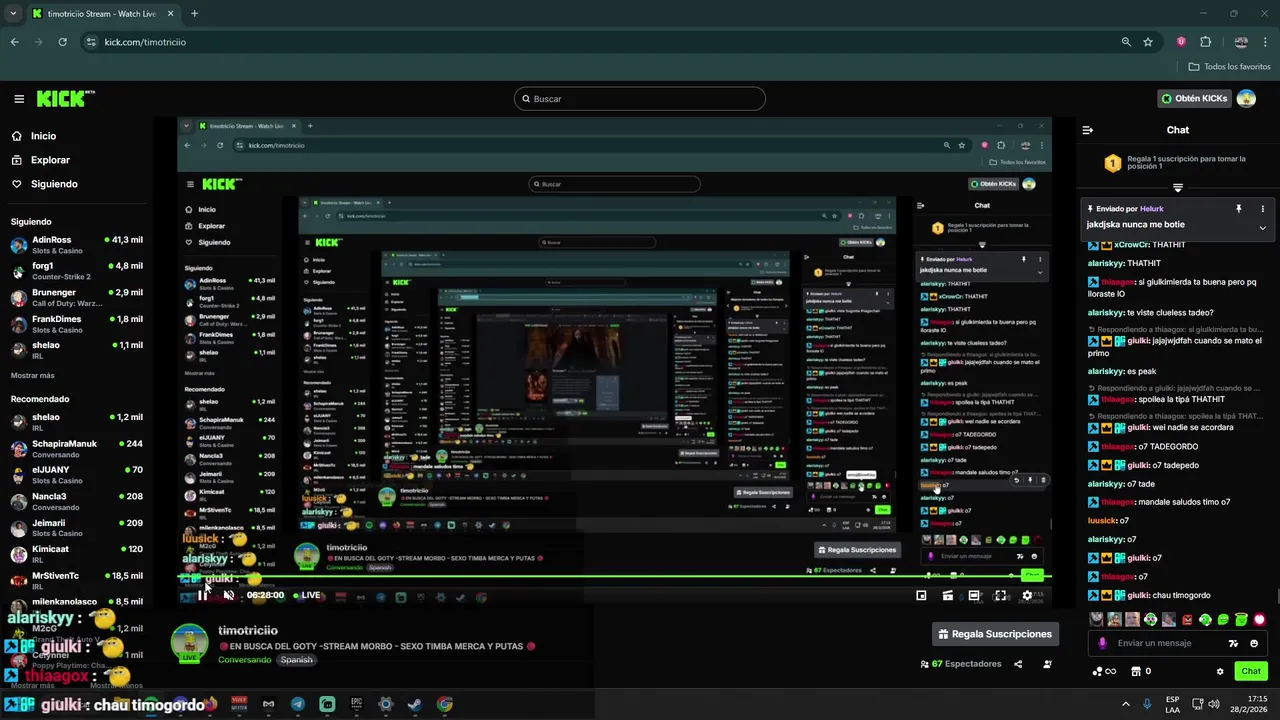Screen dimensions: 1280x720
Task: Click Obtén KICKs button
Action: pos(1194,99)
